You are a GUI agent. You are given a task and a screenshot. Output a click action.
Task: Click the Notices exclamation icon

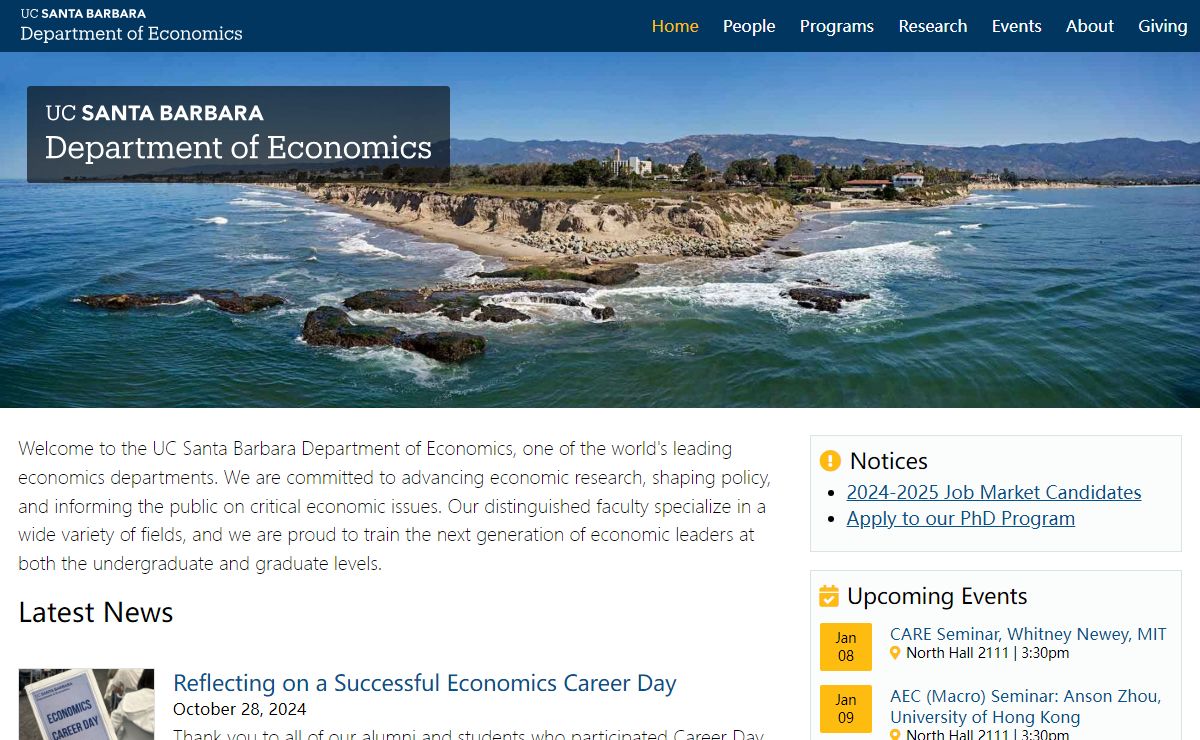click(830, 461)
